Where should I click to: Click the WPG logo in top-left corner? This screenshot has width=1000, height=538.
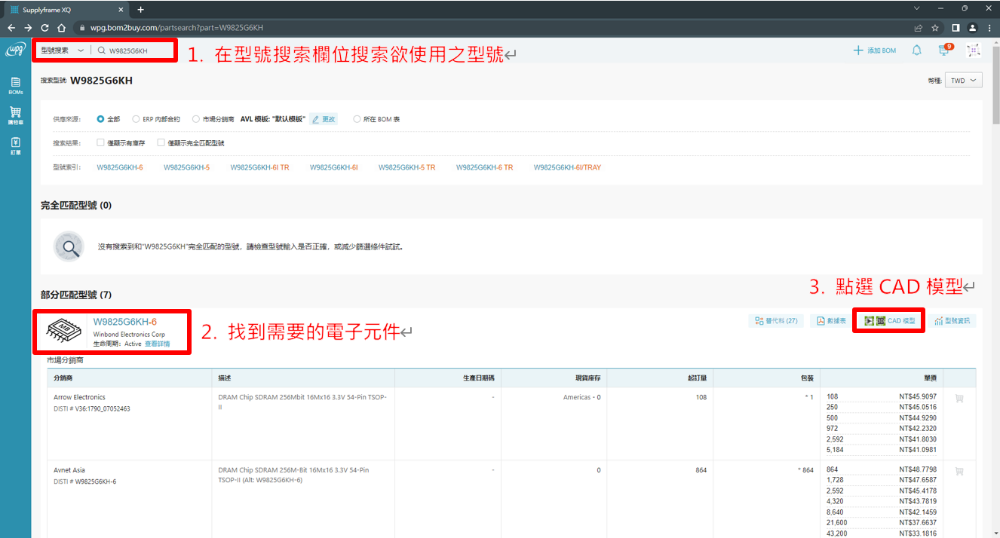pos(15,50)
